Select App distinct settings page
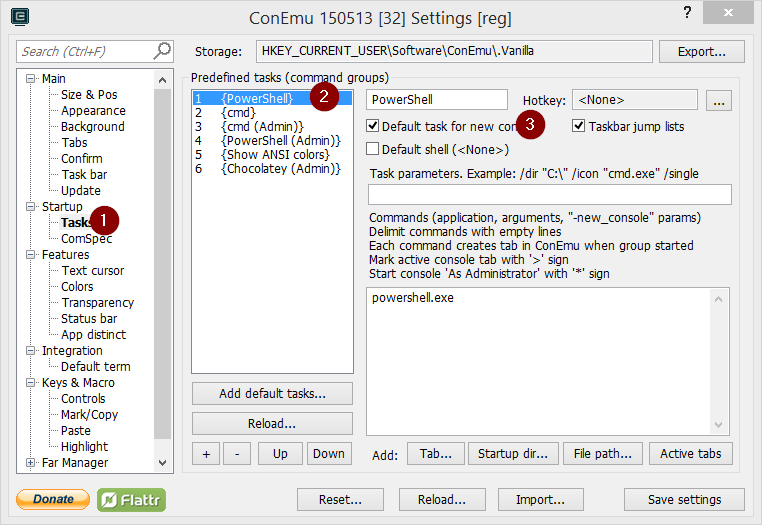Viewport: 762px width, 525px height. 93,335
